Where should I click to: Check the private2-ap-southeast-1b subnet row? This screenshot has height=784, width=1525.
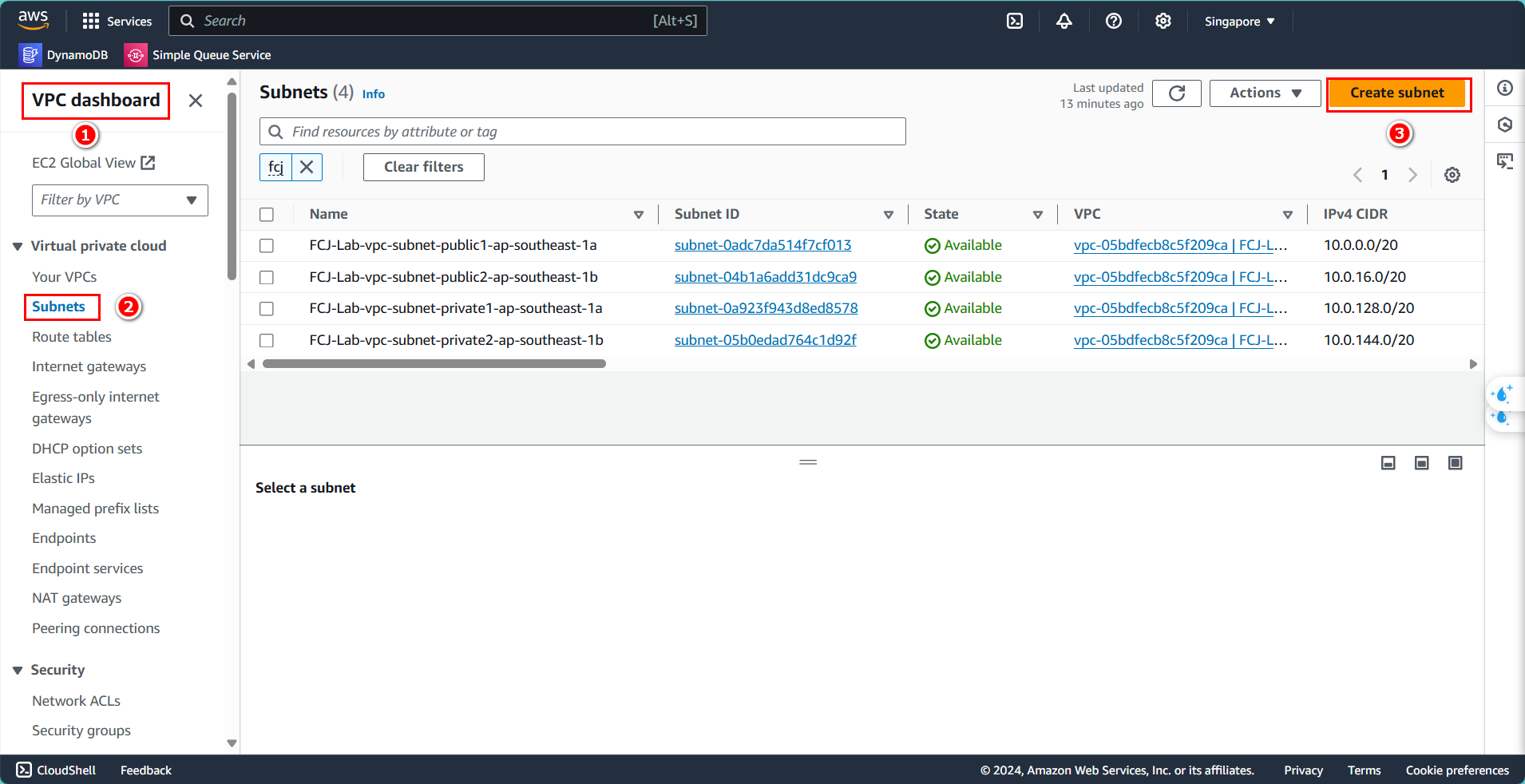267,341
